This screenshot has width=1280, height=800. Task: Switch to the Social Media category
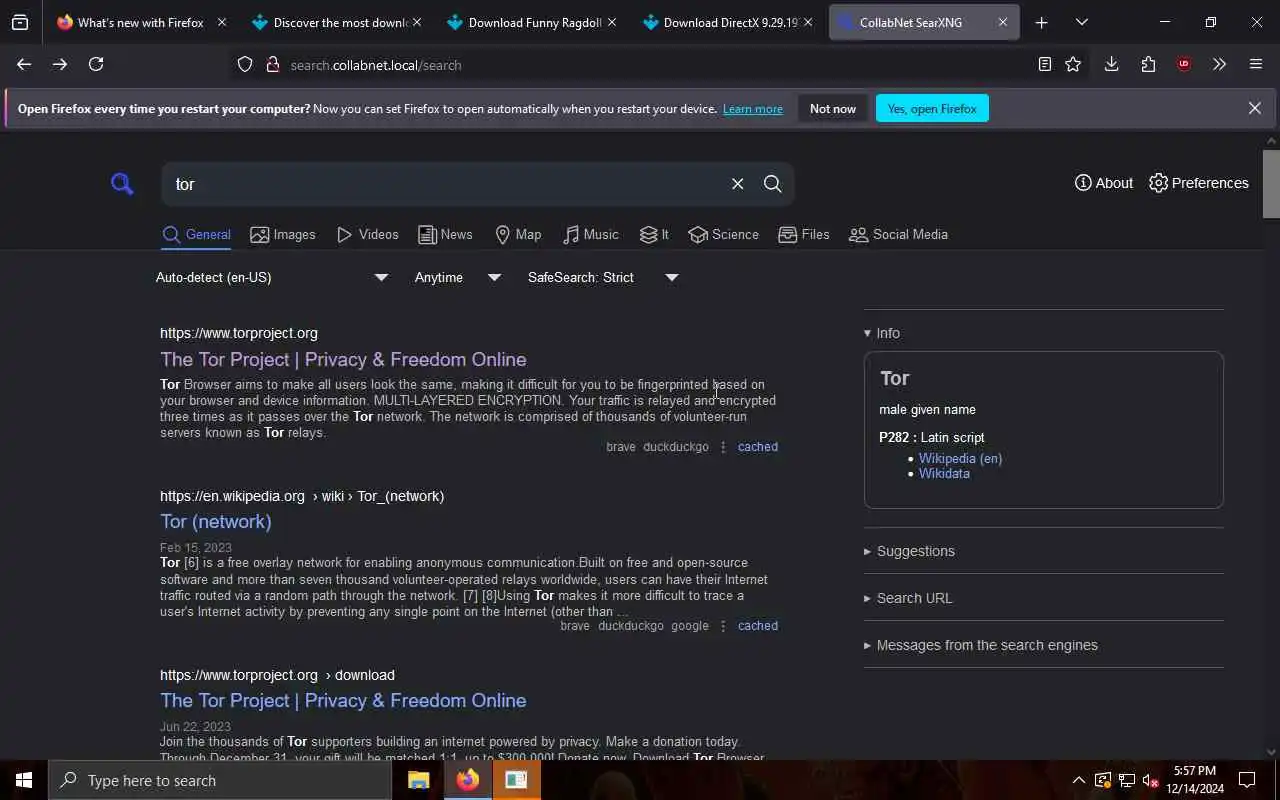coord(898,234)
